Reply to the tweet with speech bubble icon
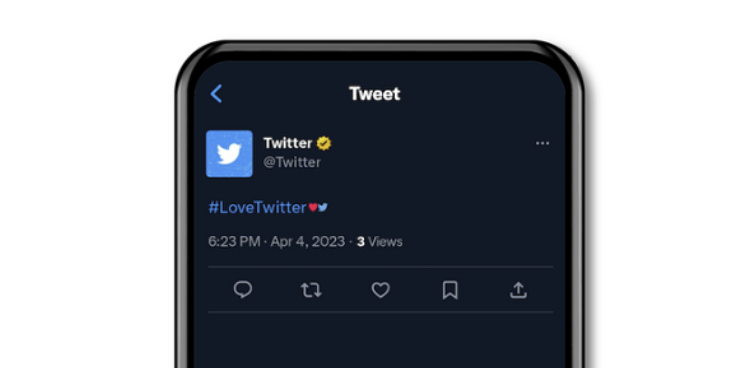756x368 pixels. point(243,290)
